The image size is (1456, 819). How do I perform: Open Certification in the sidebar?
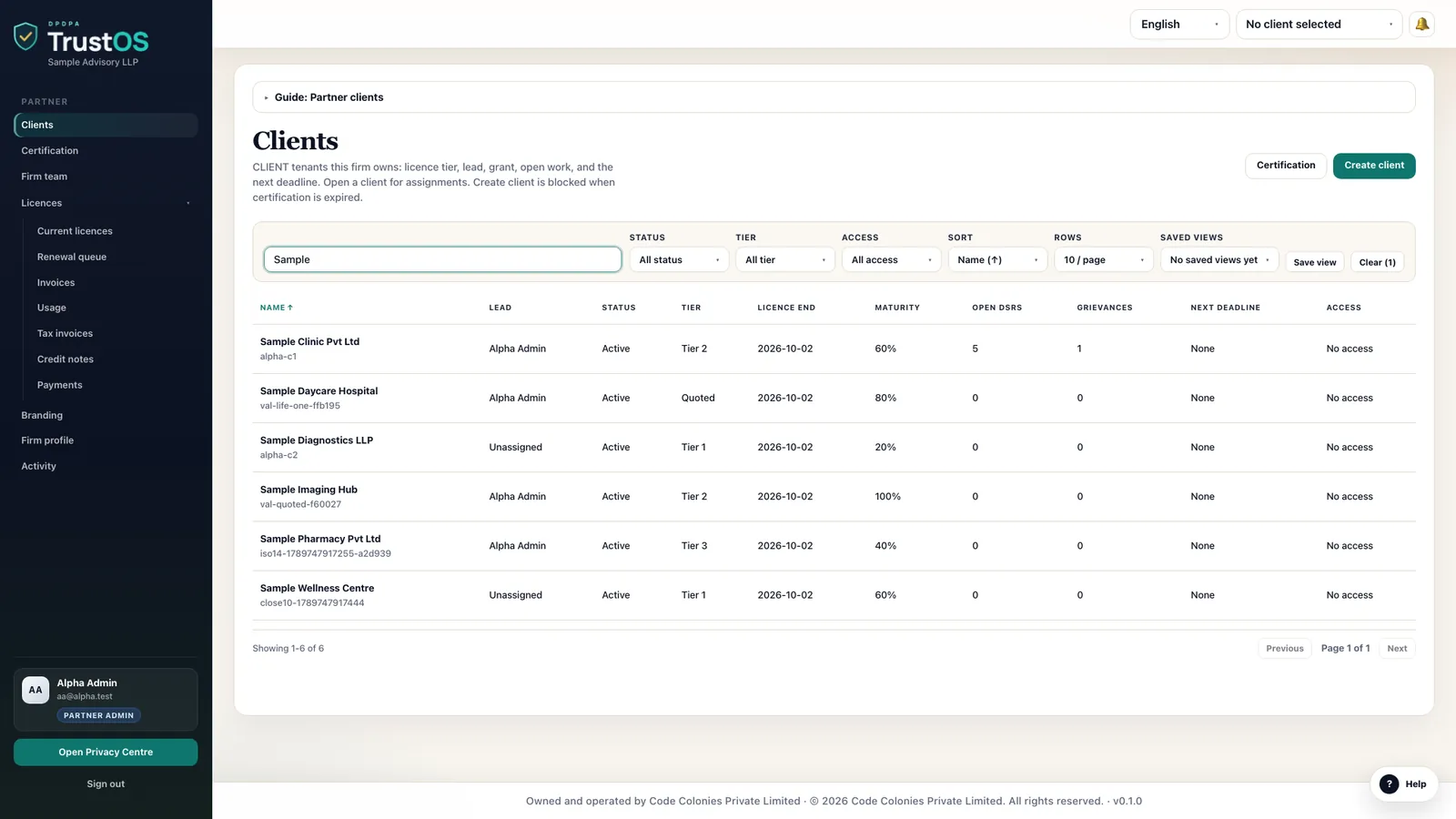[106, 151]
